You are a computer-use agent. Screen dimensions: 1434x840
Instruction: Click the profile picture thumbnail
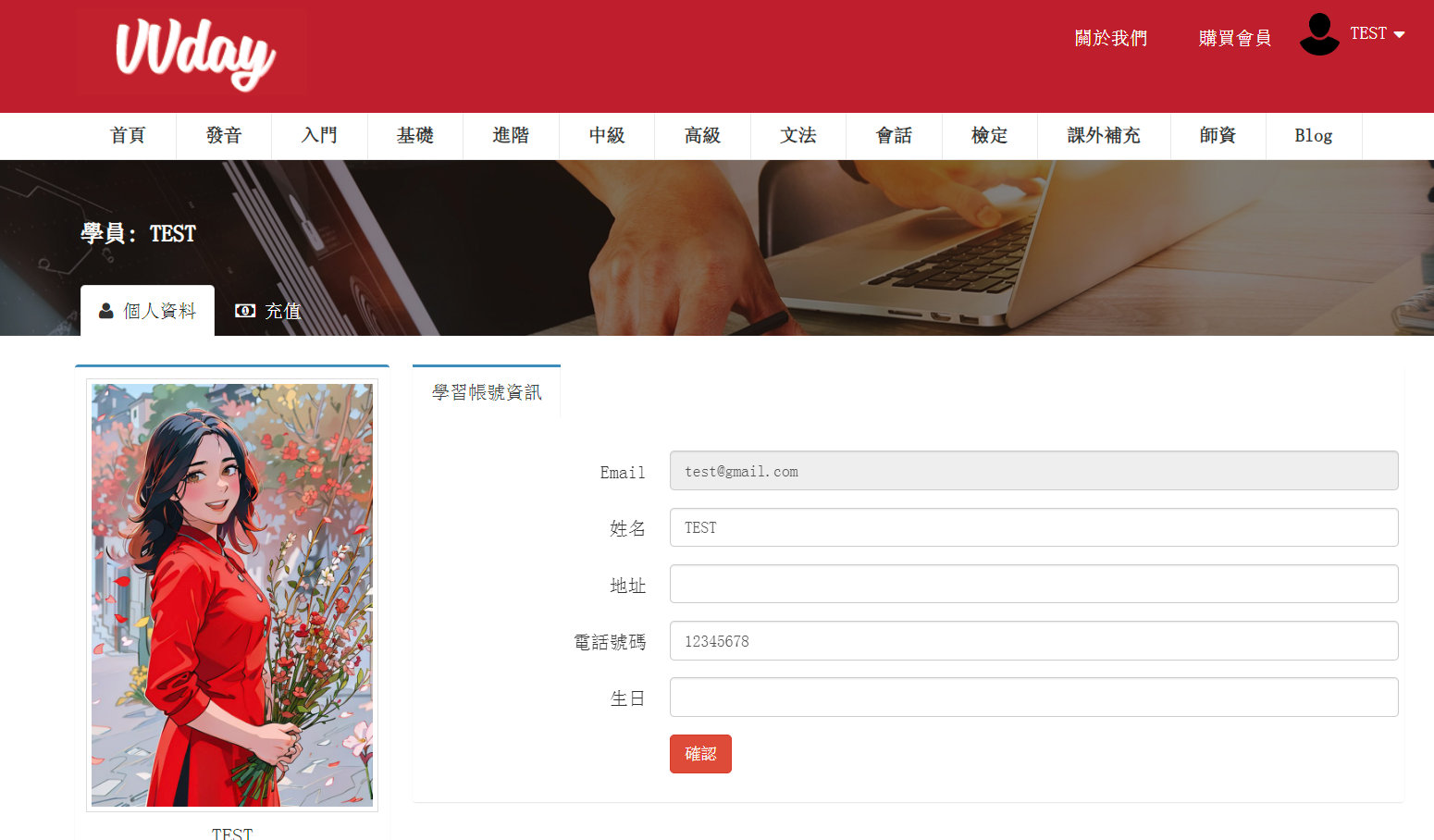(x=232, y=595)
